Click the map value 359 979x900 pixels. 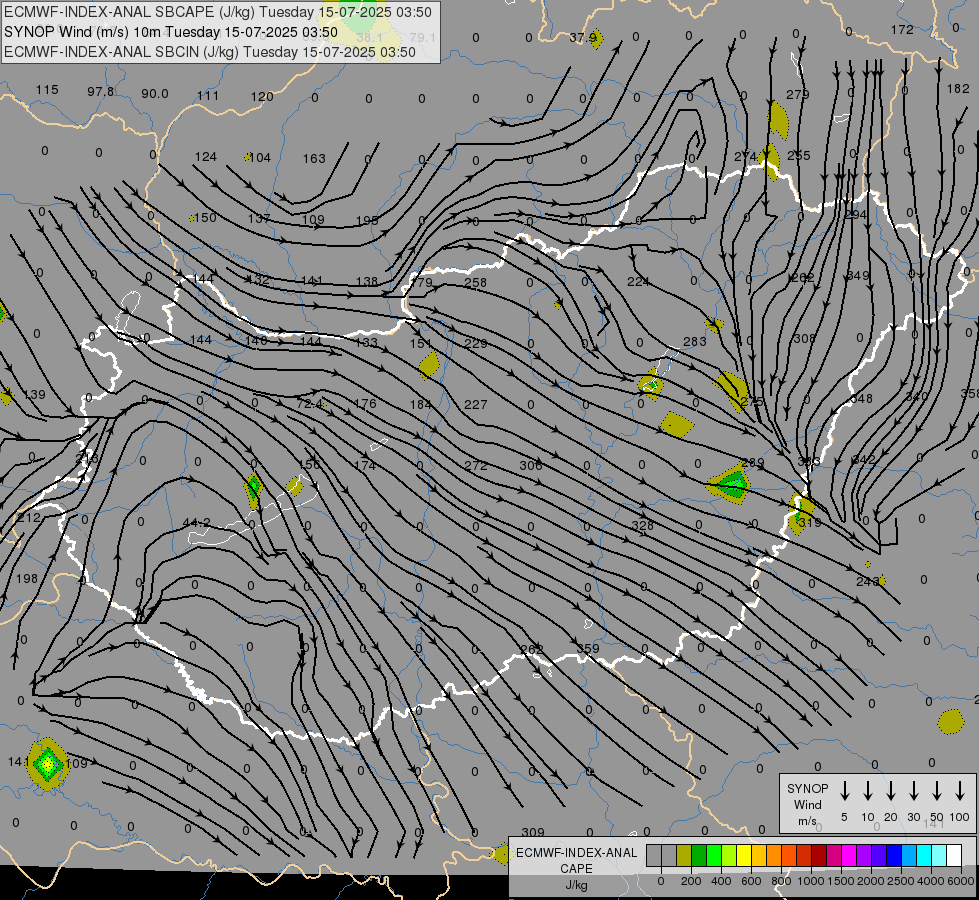[588, 648]
